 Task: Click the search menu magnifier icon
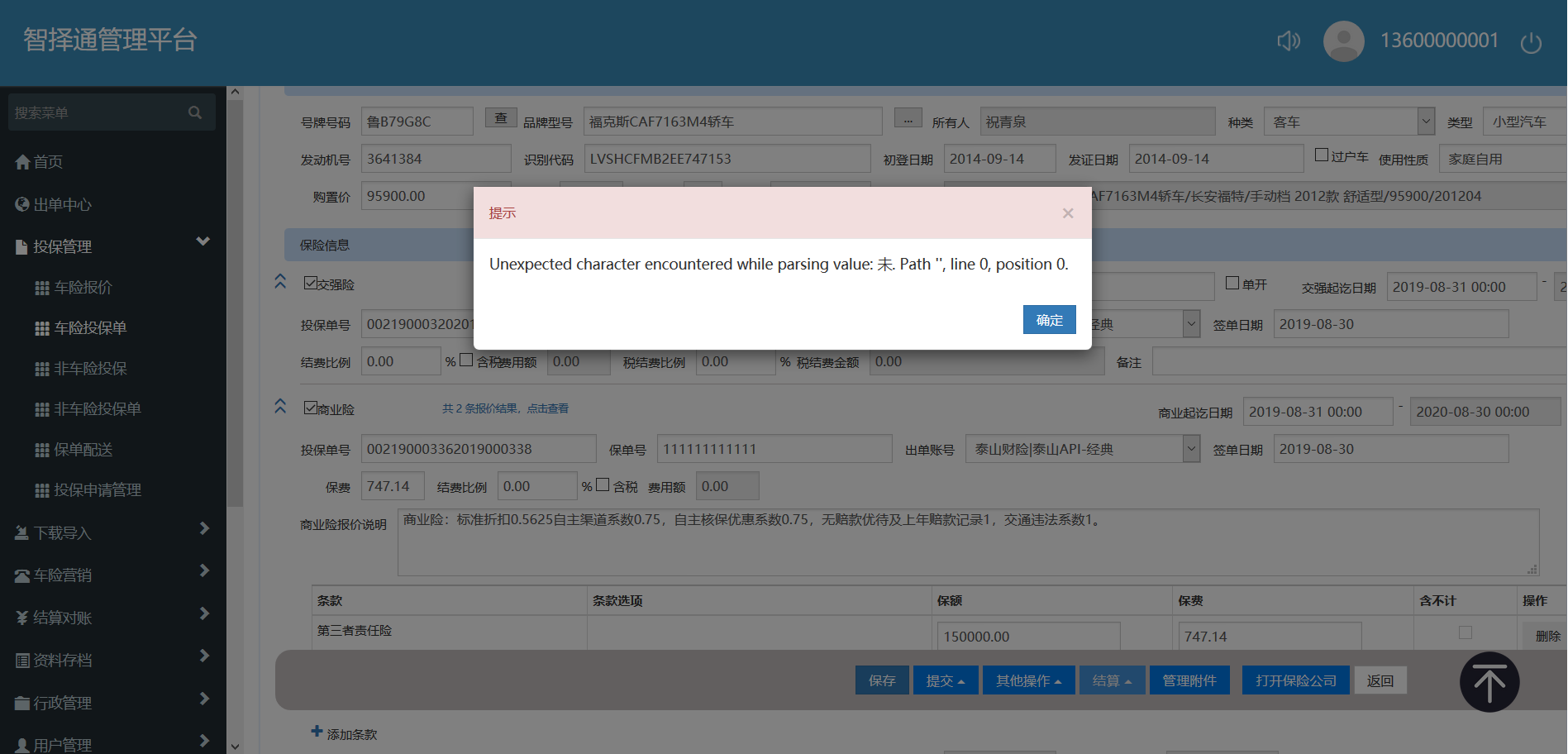point(195,112)
